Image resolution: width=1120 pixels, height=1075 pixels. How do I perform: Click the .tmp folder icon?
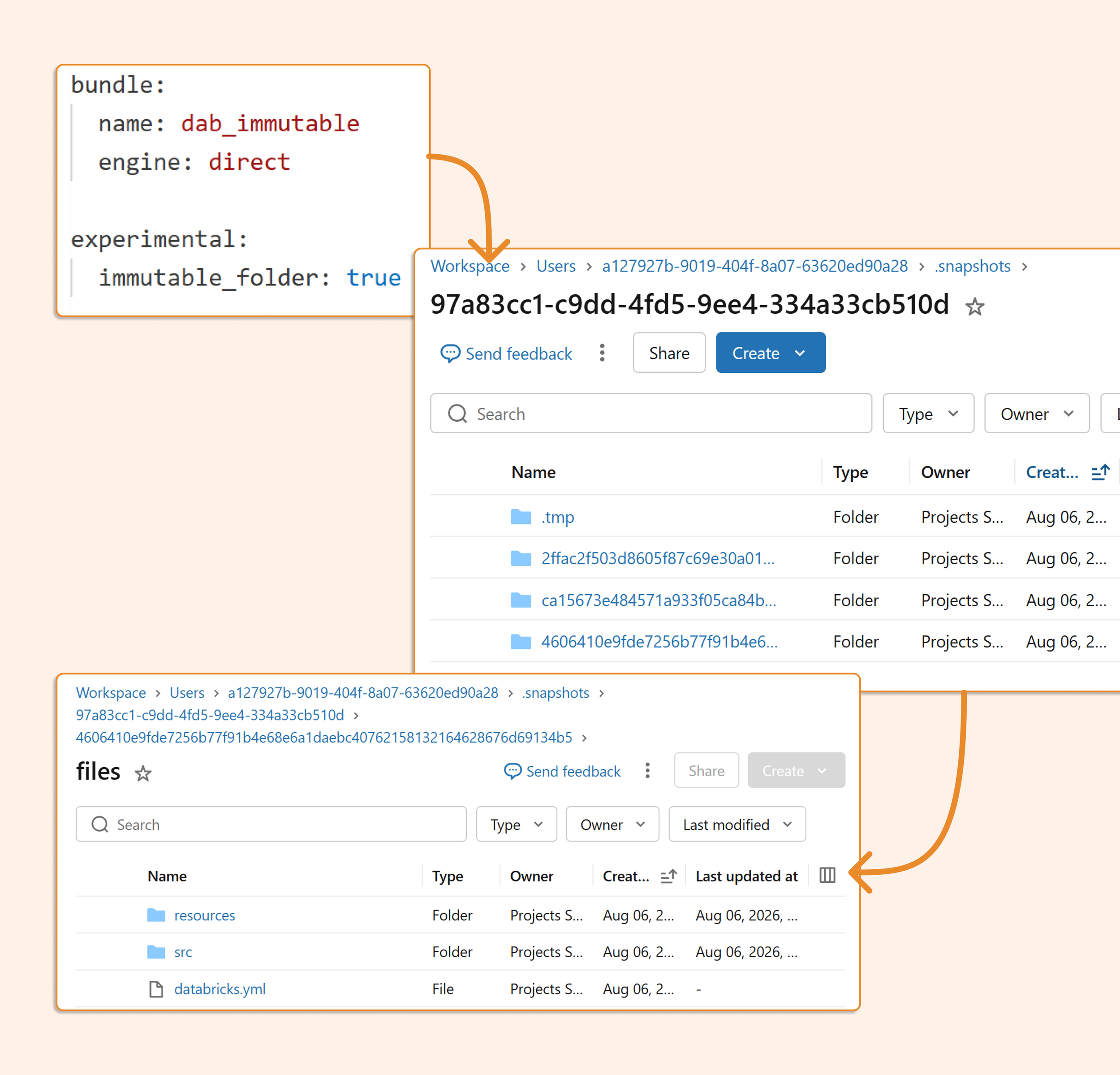click(521, 517)
